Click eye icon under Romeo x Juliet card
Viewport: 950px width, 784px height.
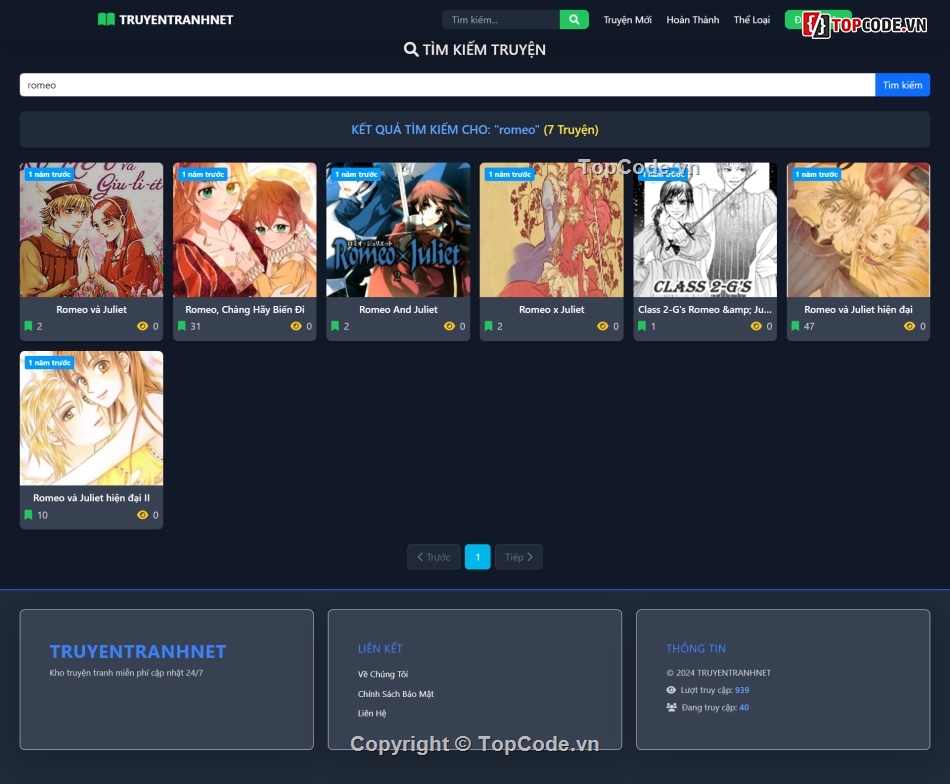click(x=602, y=326)
